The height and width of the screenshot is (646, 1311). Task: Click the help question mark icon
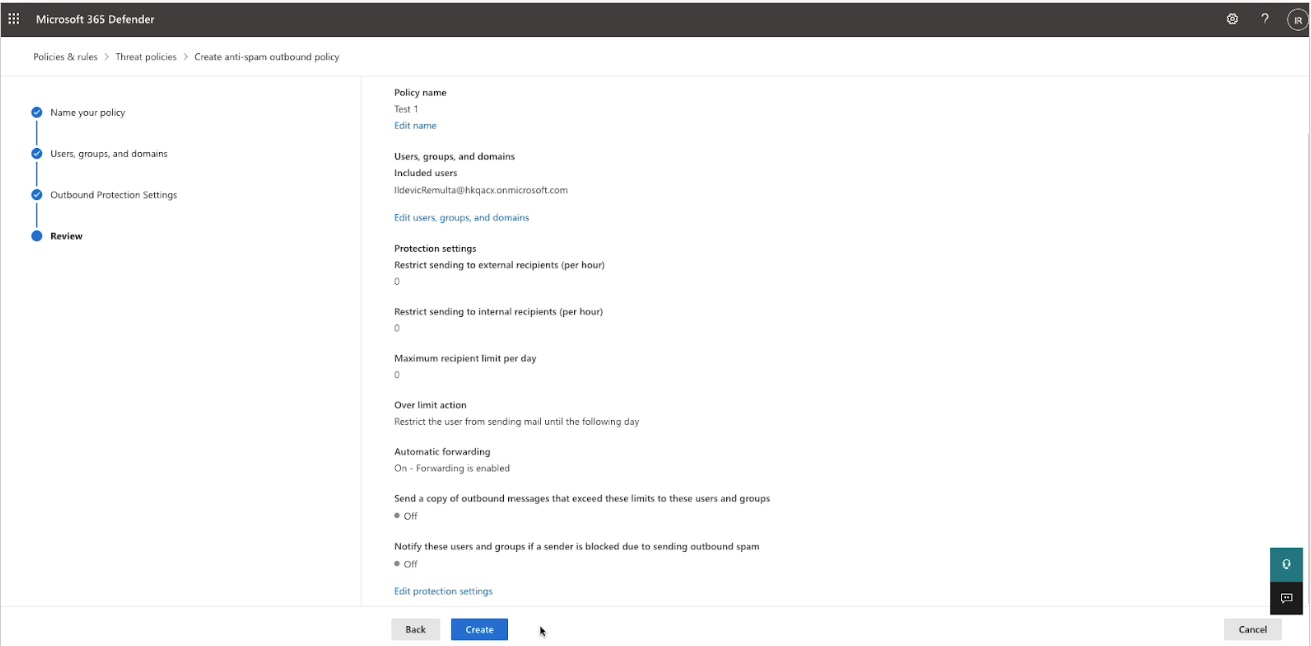point(1265,19)
